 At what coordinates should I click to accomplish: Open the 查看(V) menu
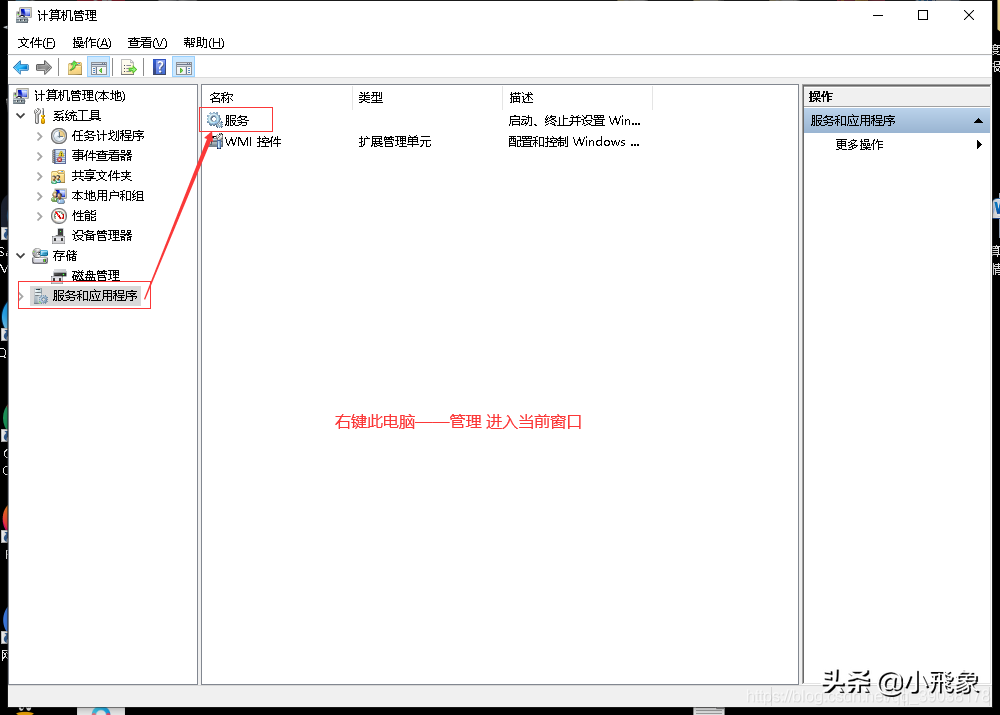tap(147, 43)
